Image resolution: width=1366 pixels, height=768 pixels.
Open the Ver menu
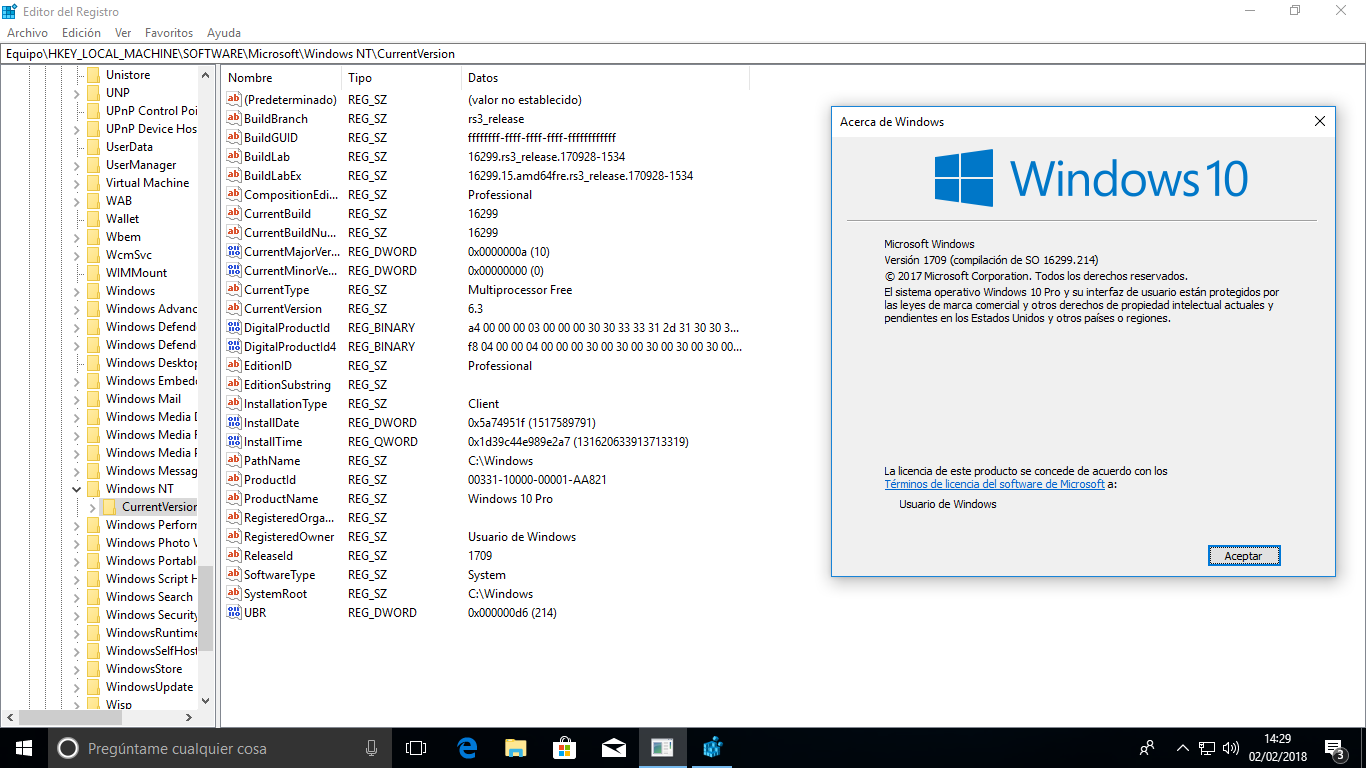[x=123, y=33]
